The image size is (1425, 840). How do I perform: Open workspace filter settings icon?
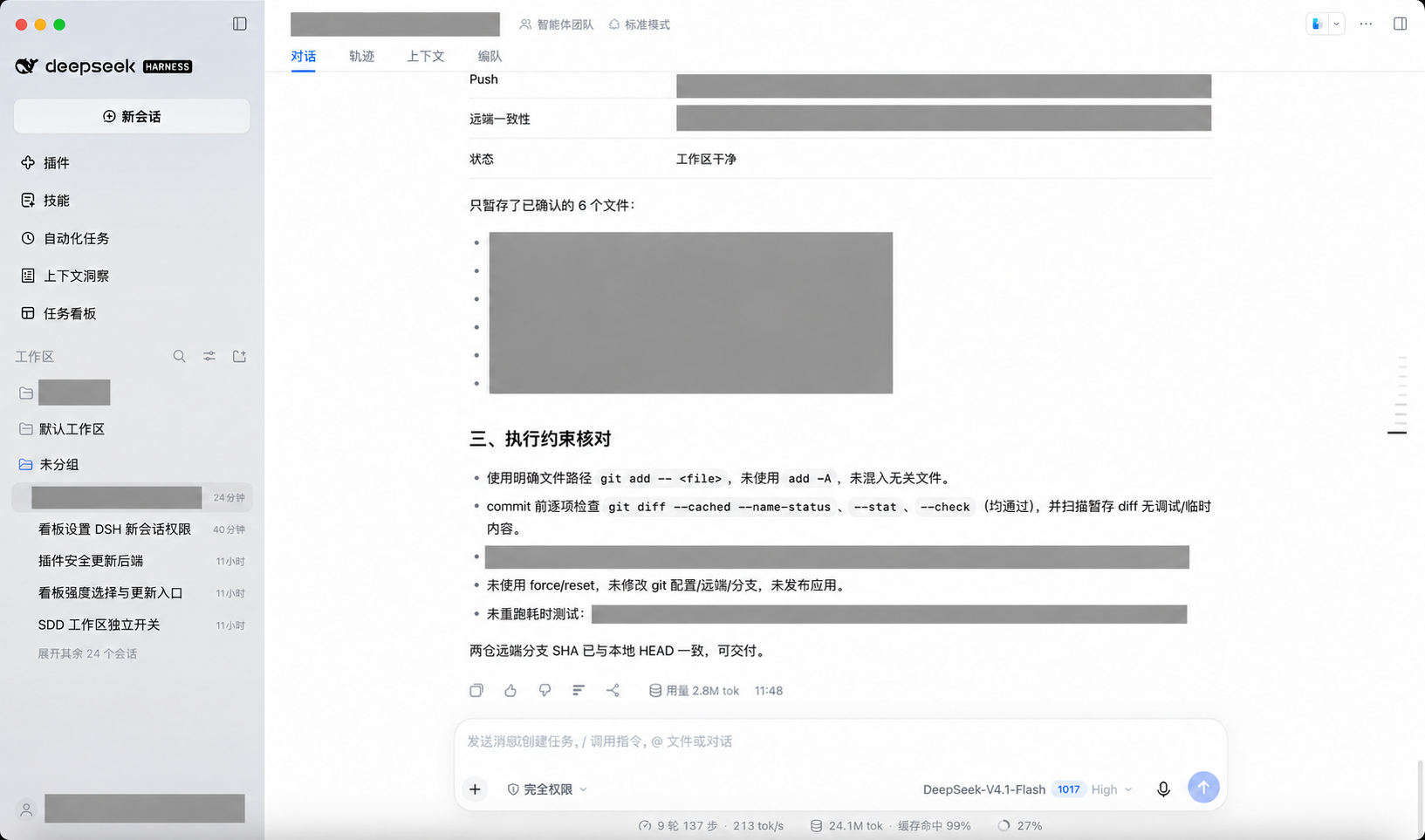[209, 357]
